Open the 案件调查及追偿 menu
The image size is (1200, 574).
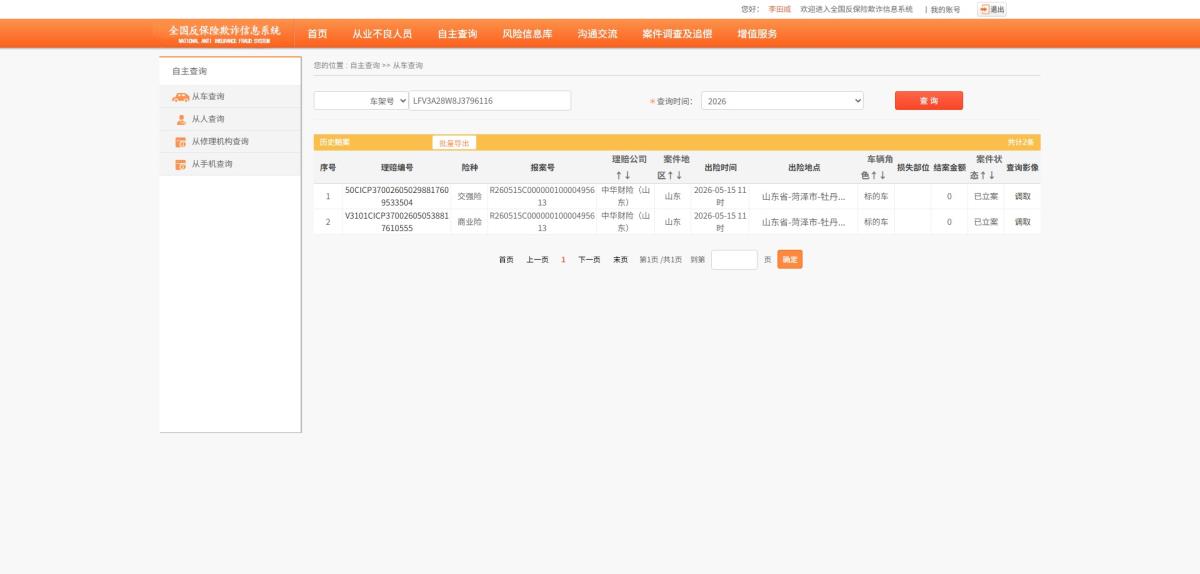(677, 33)
